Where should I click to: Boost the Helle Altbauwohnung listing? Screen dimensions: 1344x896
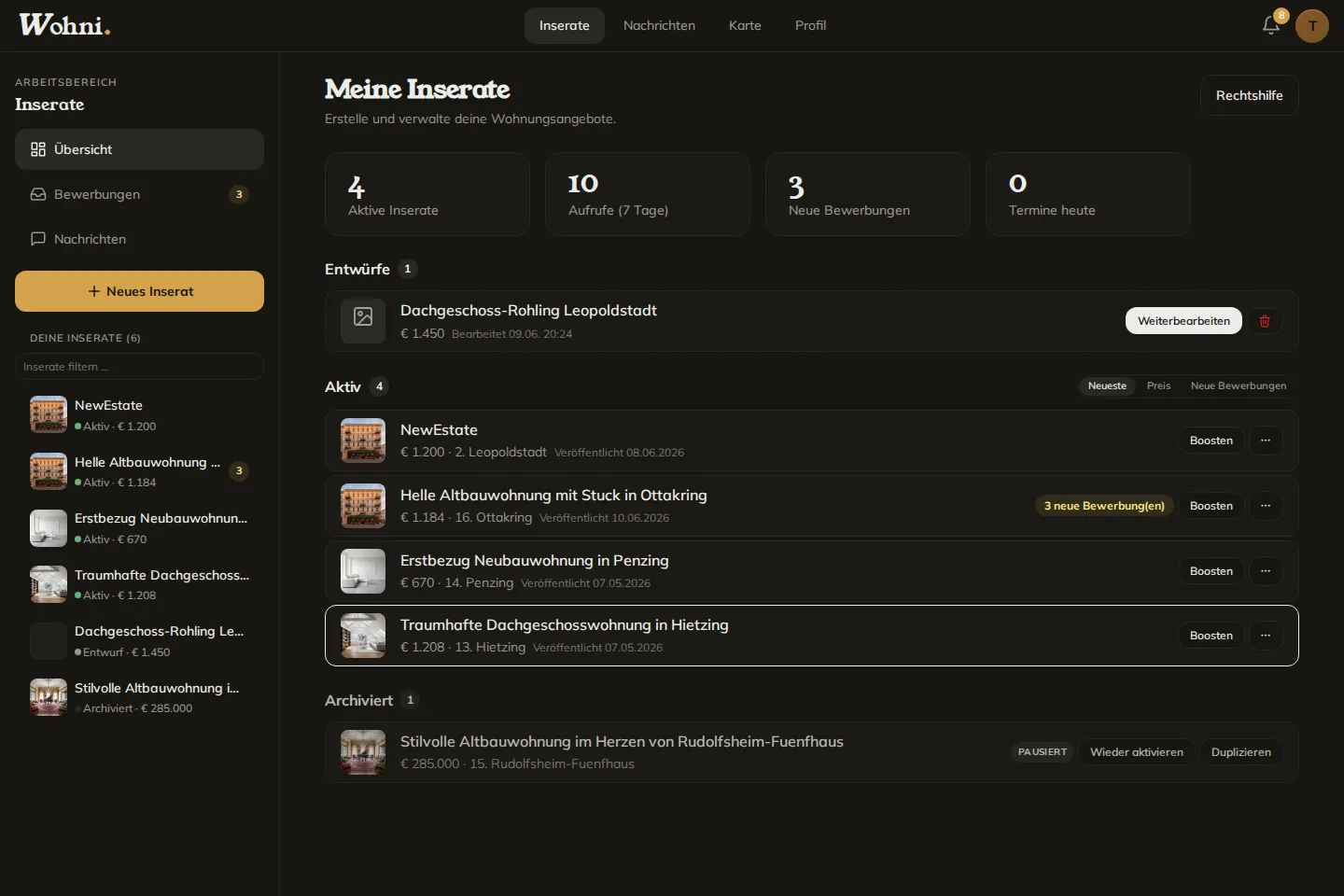point(1211,506)
